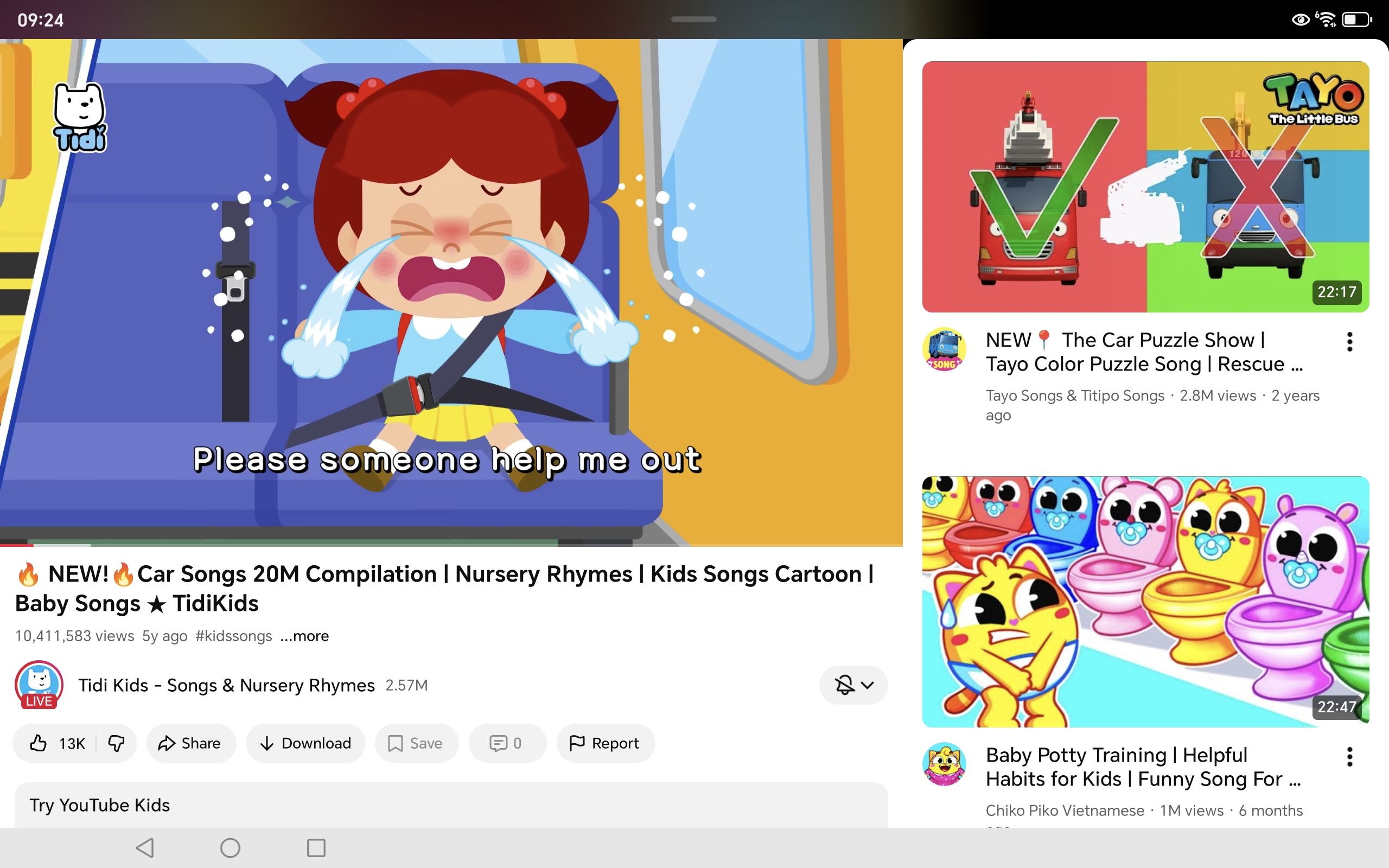Viewport: 1389px width, 868px height.
Task: Save the video to a playlist
Action: [x=416, y=743]
